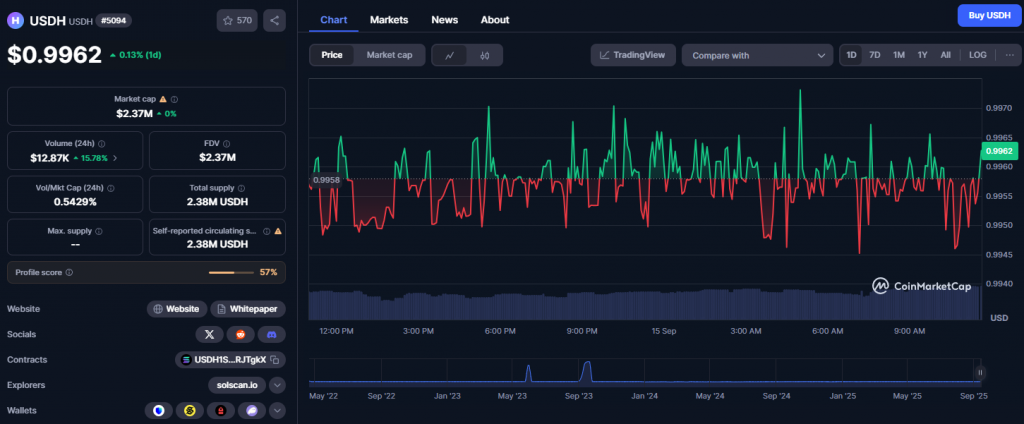Open the Compare with dropdown
This screenshot has height=424, width=1024.
(758, 56)
